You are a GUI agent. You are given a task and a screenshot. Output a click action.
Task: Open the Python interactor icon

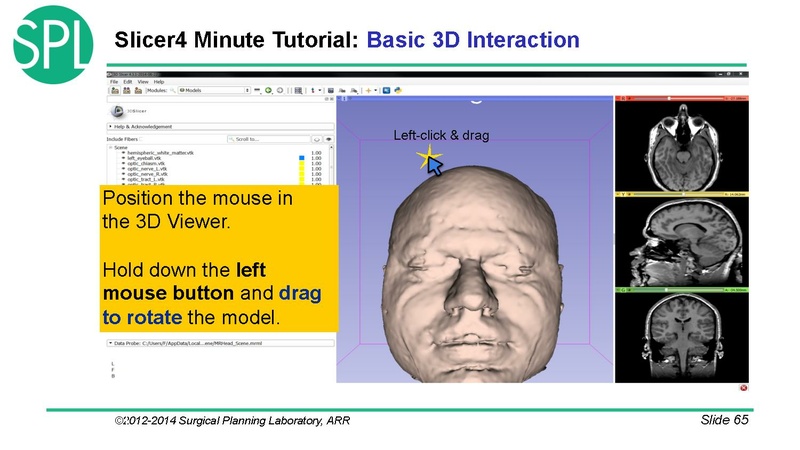click(398, 90)
